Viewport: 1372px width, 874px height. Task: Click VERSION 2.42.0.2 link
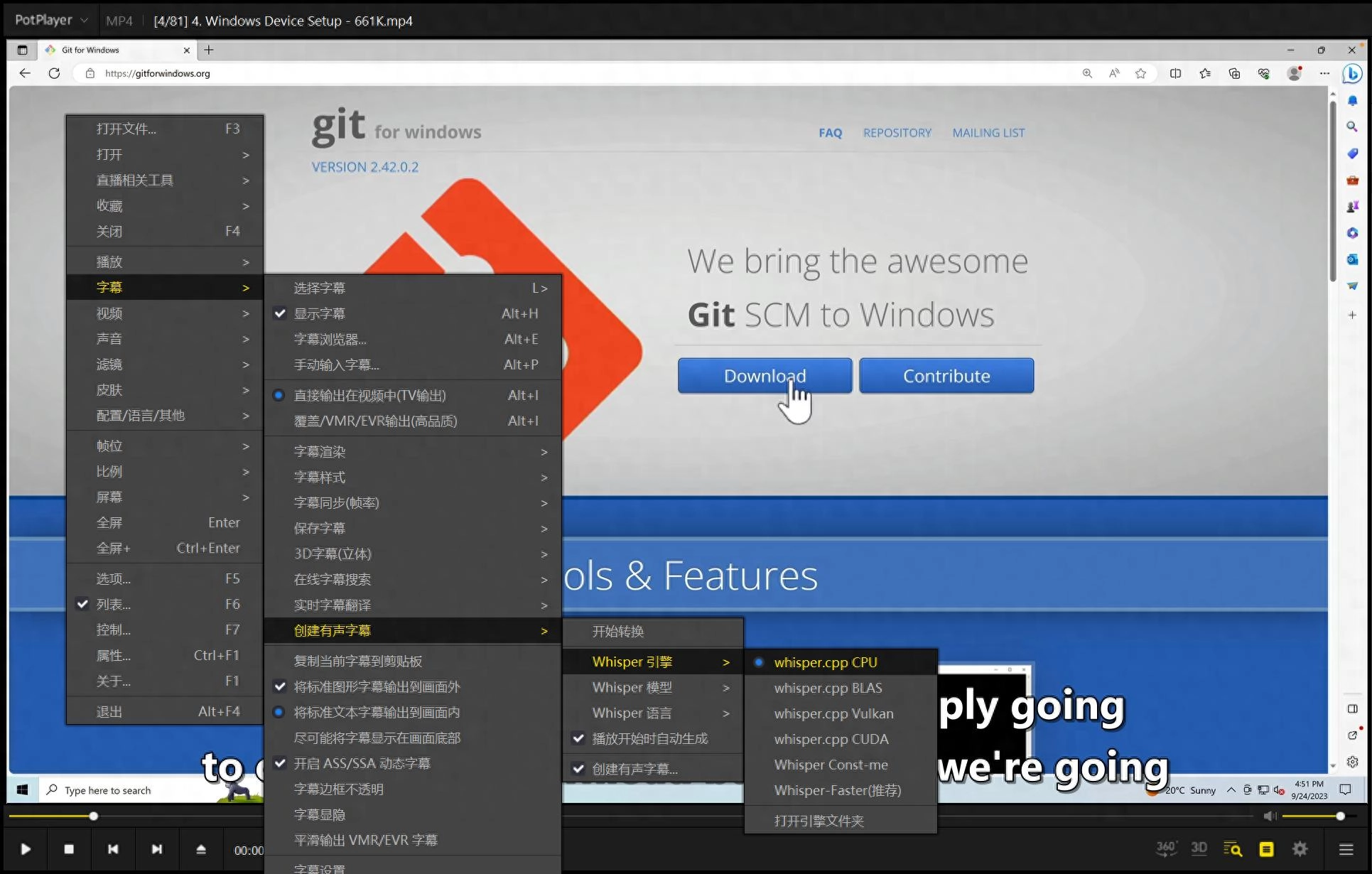(x=365, y=167)
